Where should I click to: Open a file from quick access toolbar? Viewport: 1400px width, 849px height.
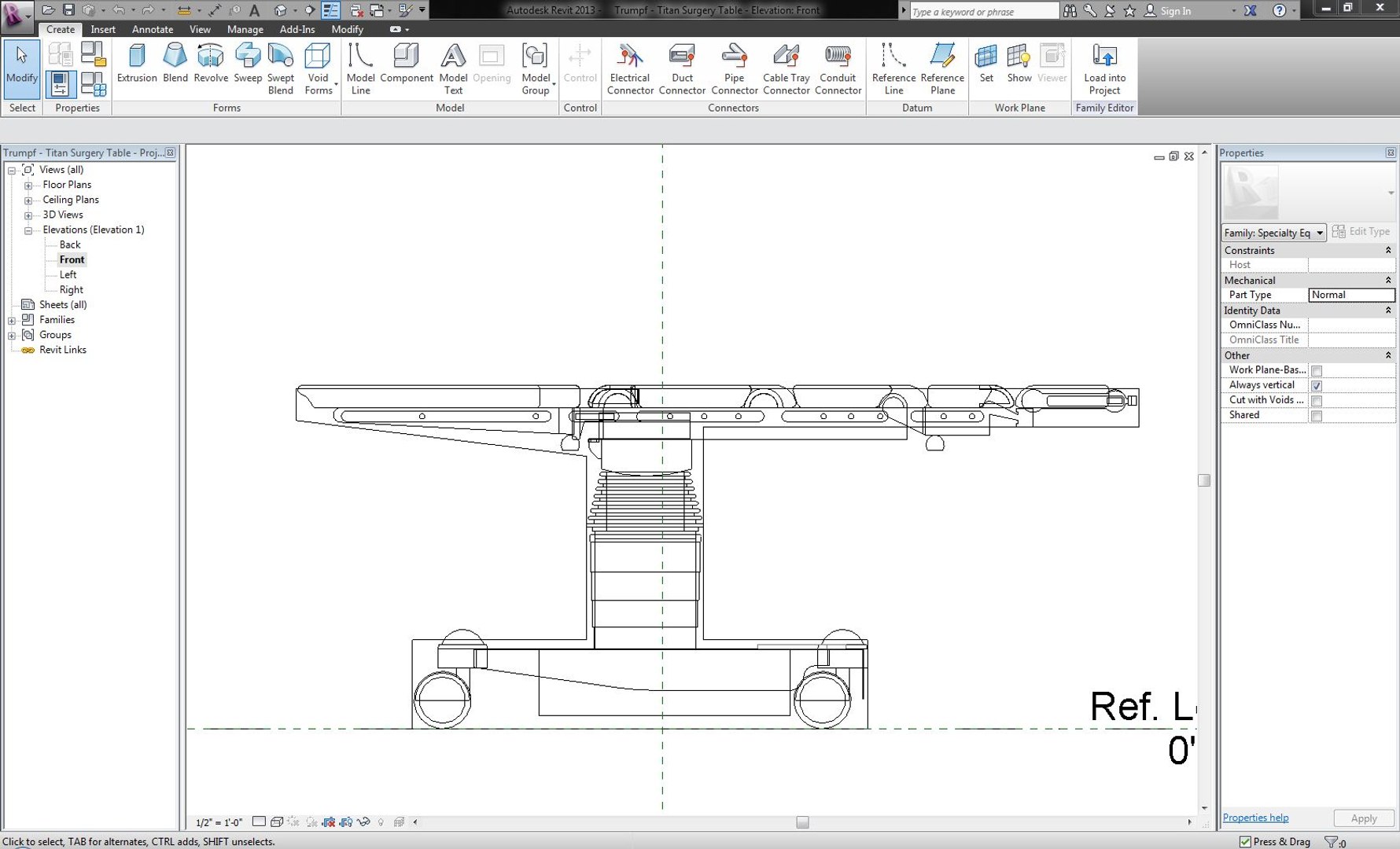[x=48, y=10]
